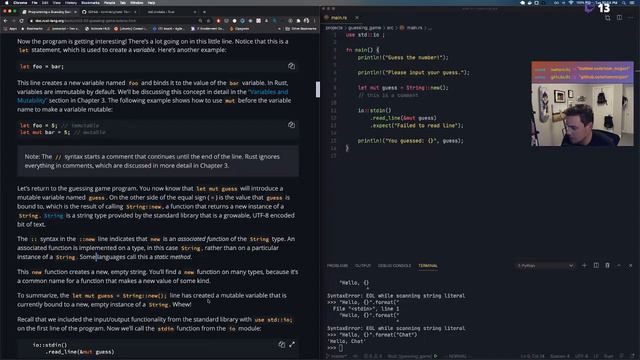Click the Spaces indentation status bar item
640x360 pixels.
[x=560, y=356]
